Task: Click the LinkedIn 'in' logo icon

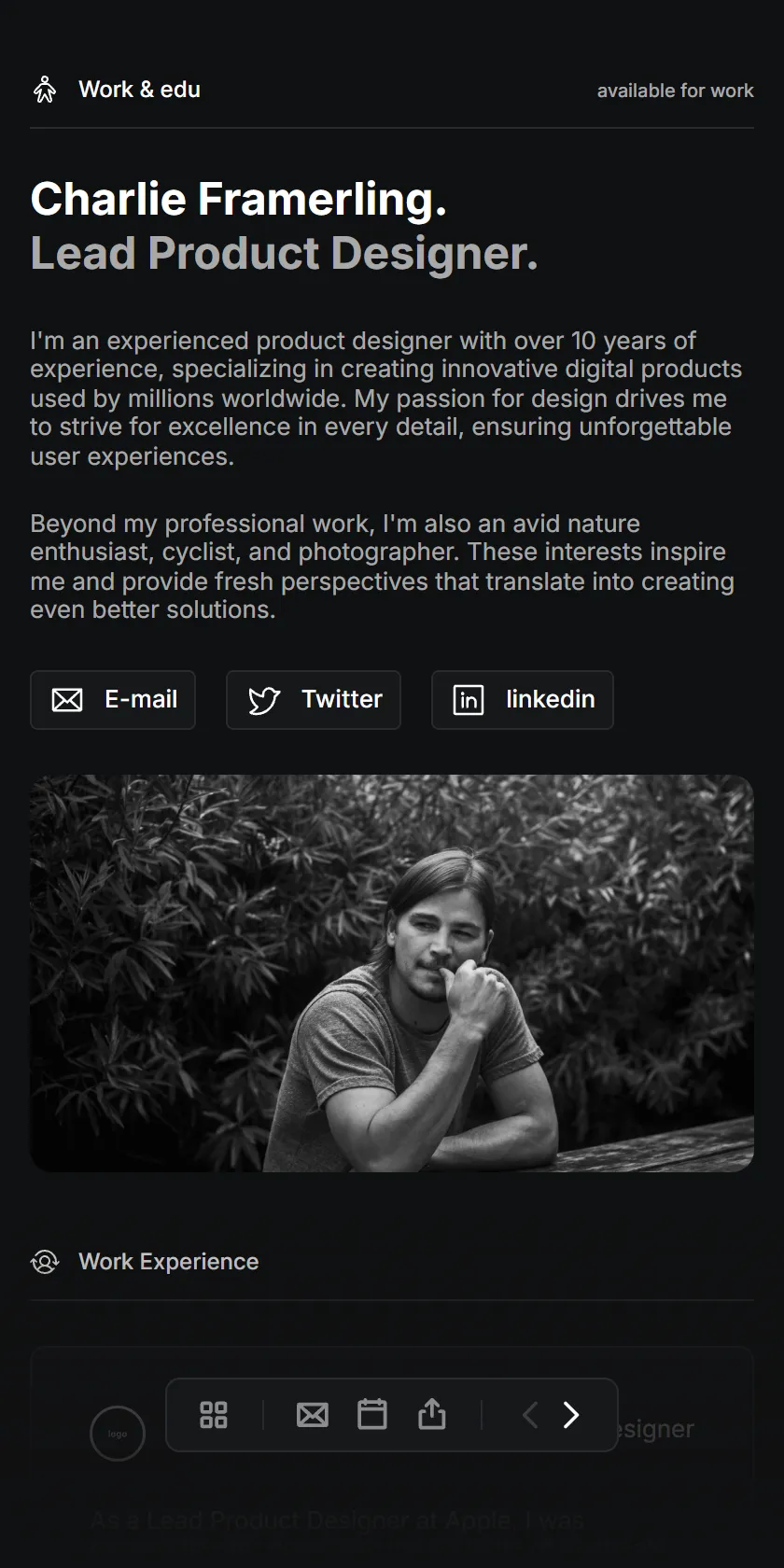Action: coord(469,700)
